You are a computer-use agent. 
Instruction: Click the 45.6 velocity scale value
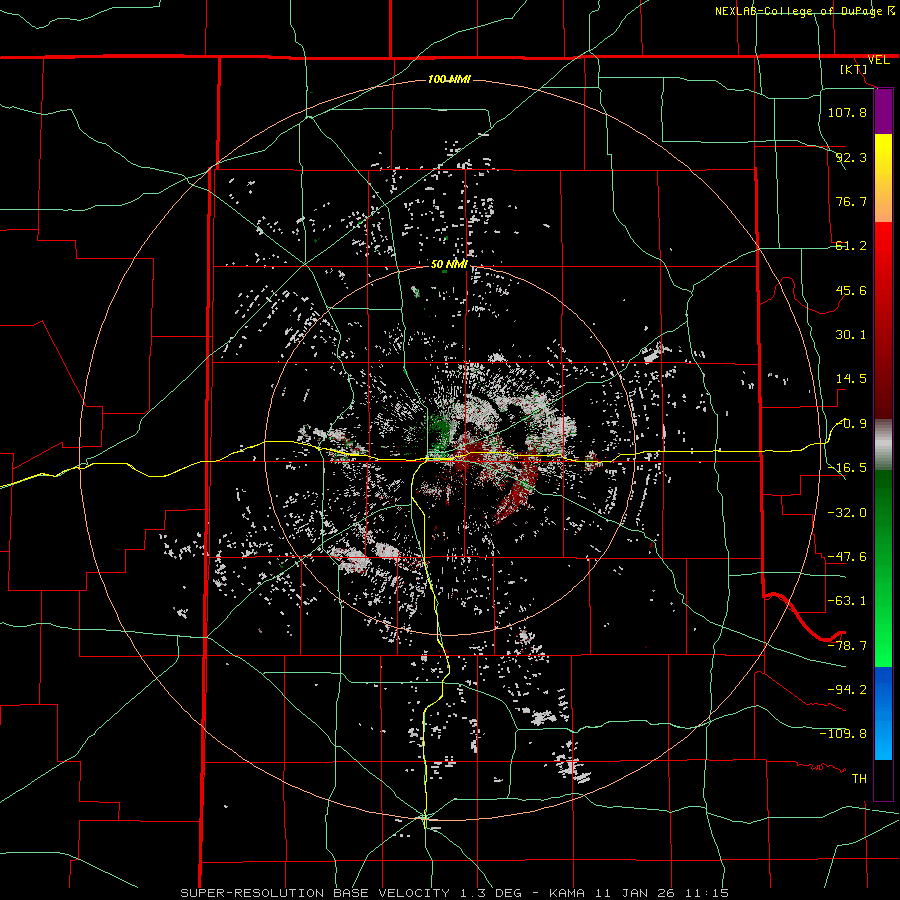851,290
